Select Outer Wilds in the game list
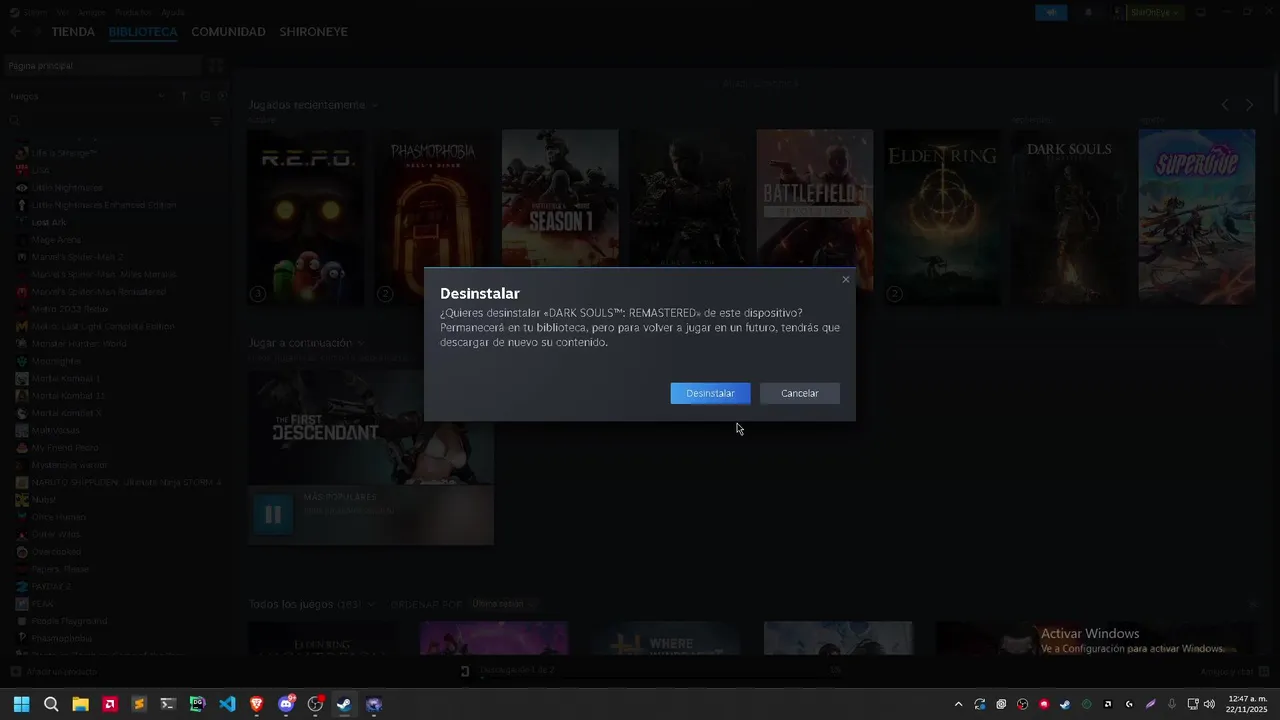Image resolution: width=1280 pixels, height=720 pixels. [x=55, y=534]
